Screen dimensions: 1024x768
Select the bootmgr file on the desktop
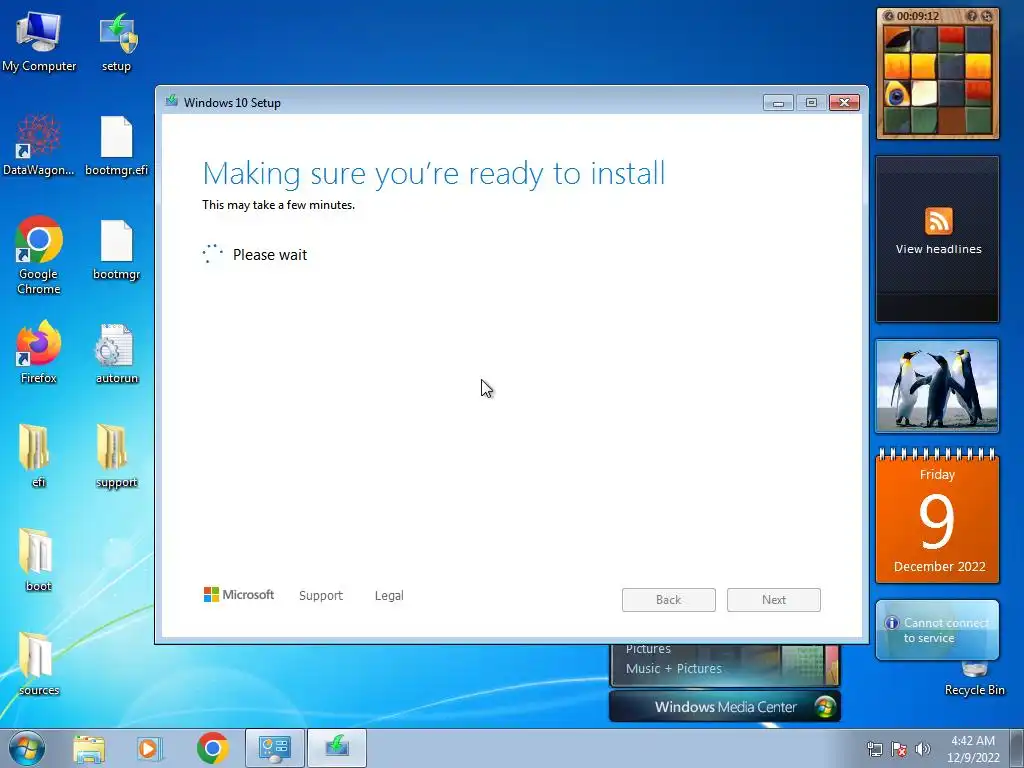pos(116,249)
